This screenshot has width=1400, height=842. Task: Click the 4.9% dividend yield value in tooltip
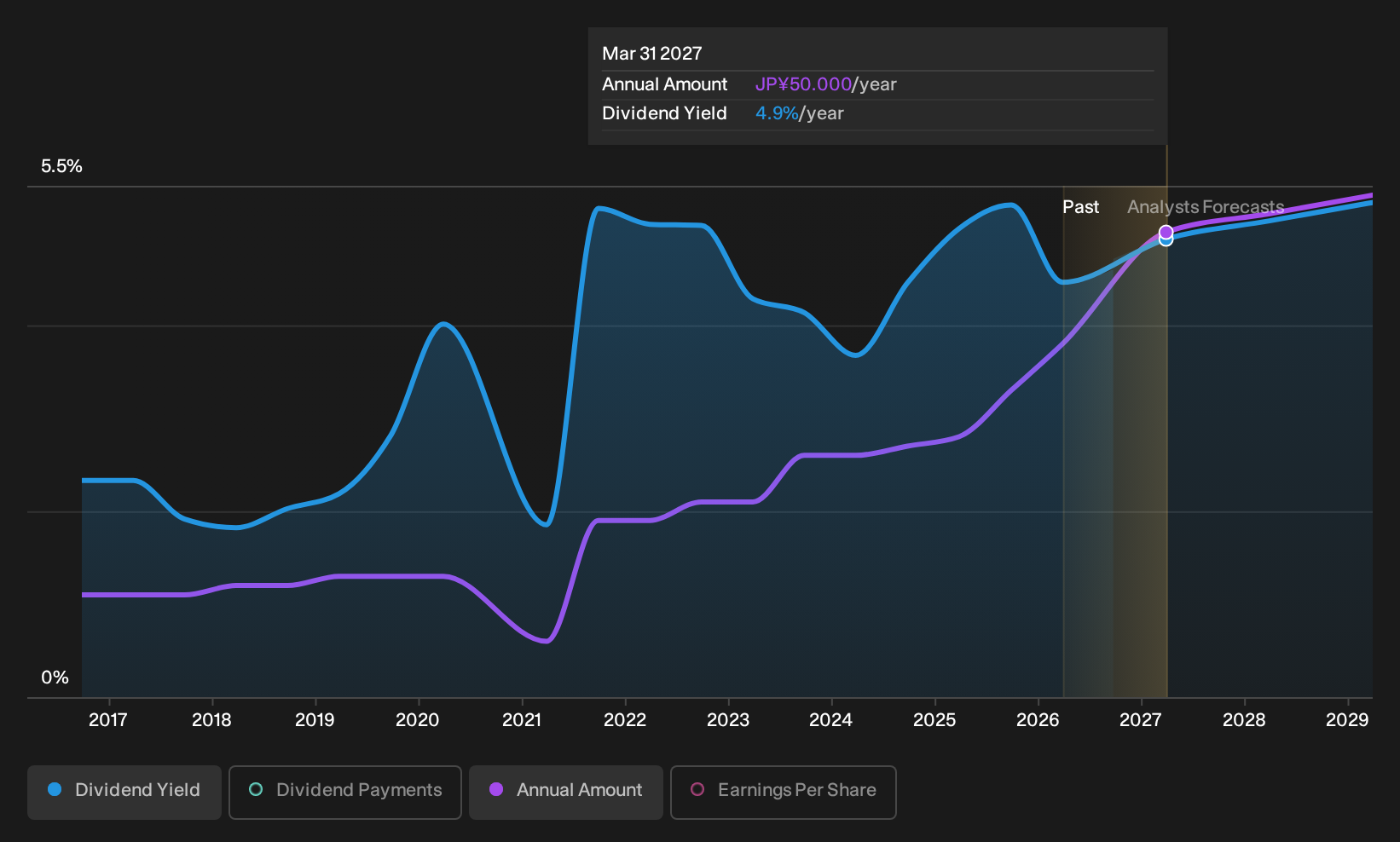777,113
